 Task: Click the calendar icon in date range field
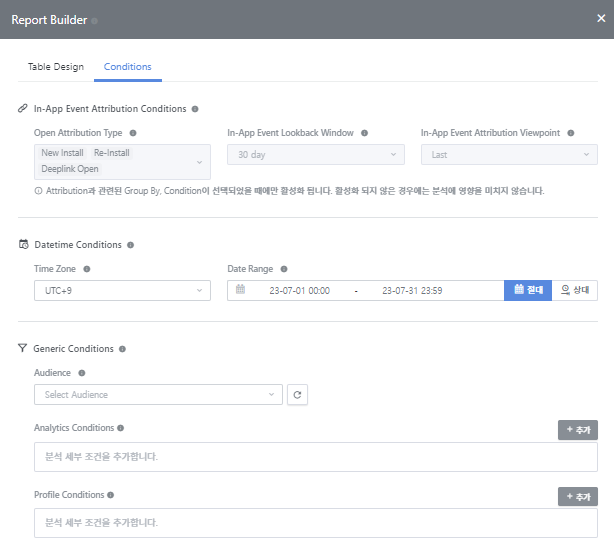tap(240, 289)
